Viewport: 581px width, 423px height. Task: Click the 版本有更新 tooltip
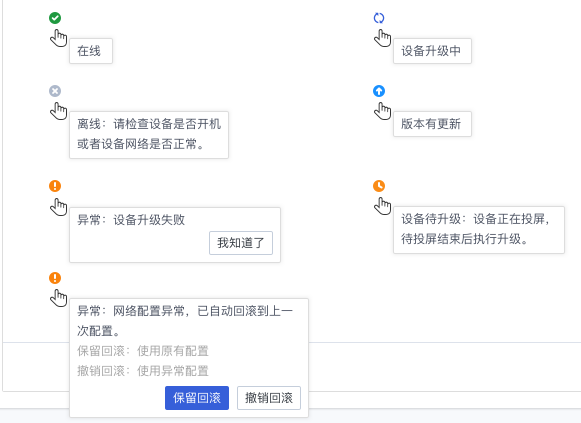click(432, 124)
